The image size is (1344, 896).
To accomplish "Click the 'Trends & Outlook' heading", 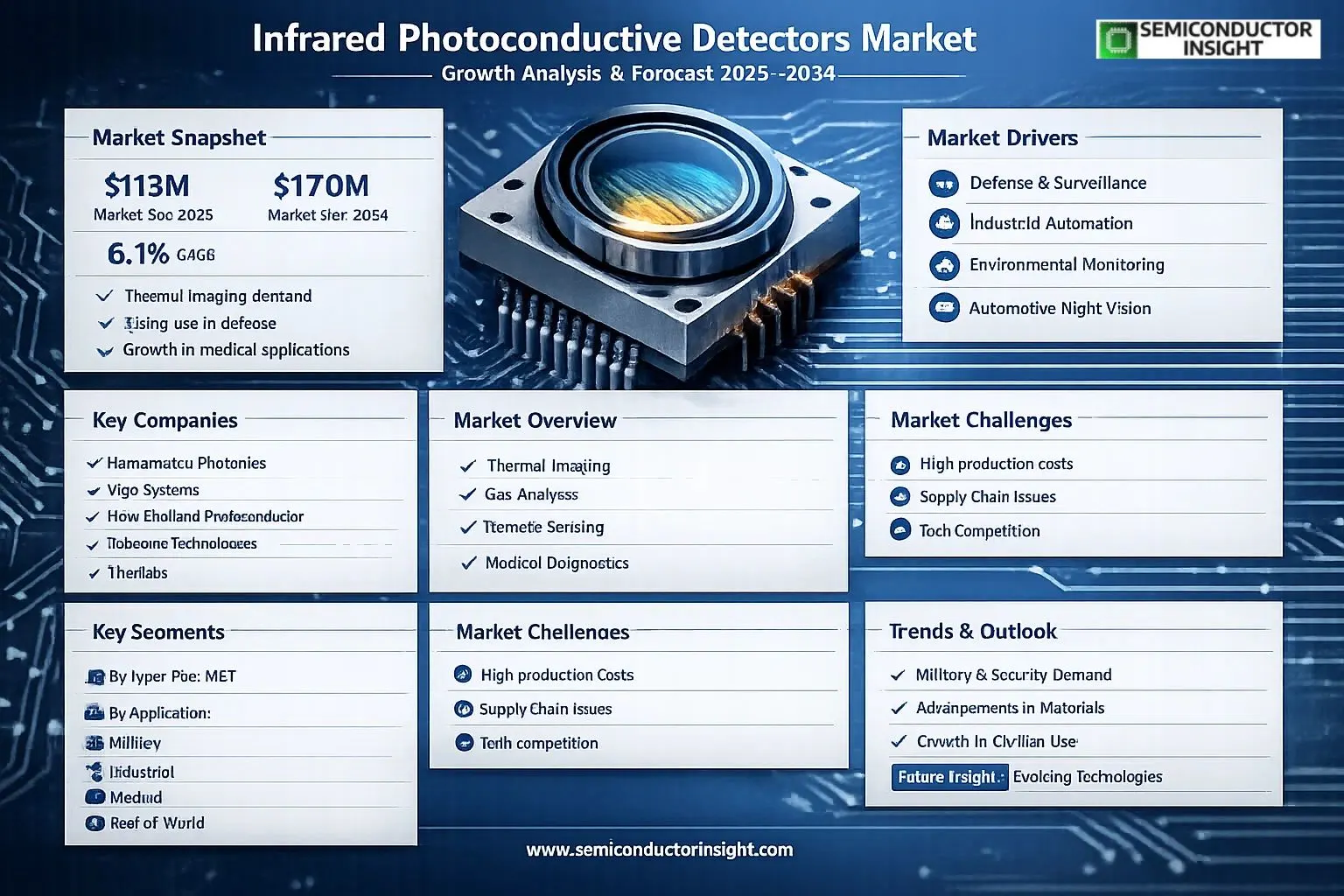I will click(x=973, y=632).
